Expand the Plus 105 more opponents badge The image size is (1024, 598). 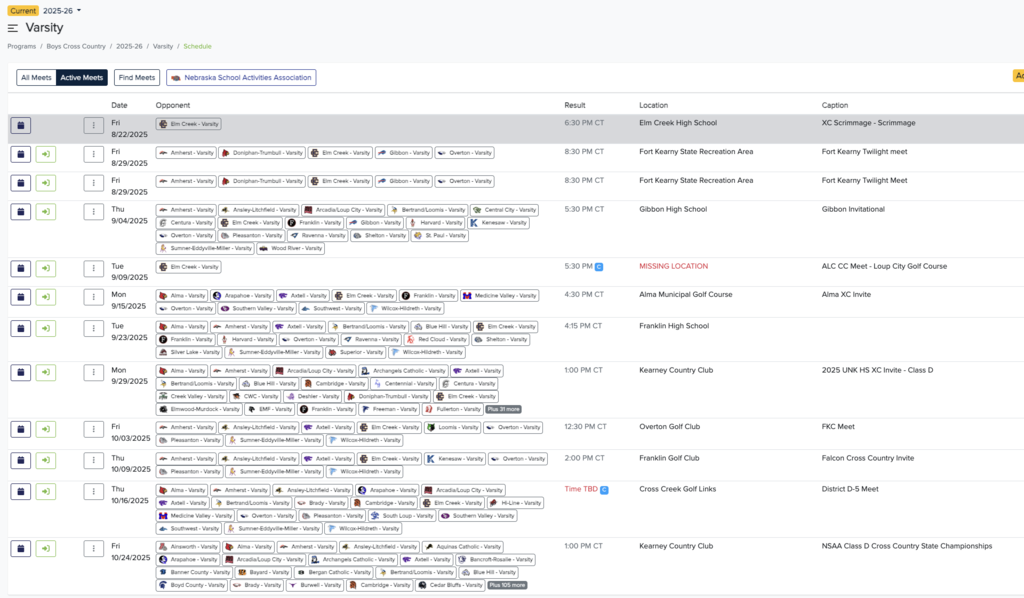507,585
